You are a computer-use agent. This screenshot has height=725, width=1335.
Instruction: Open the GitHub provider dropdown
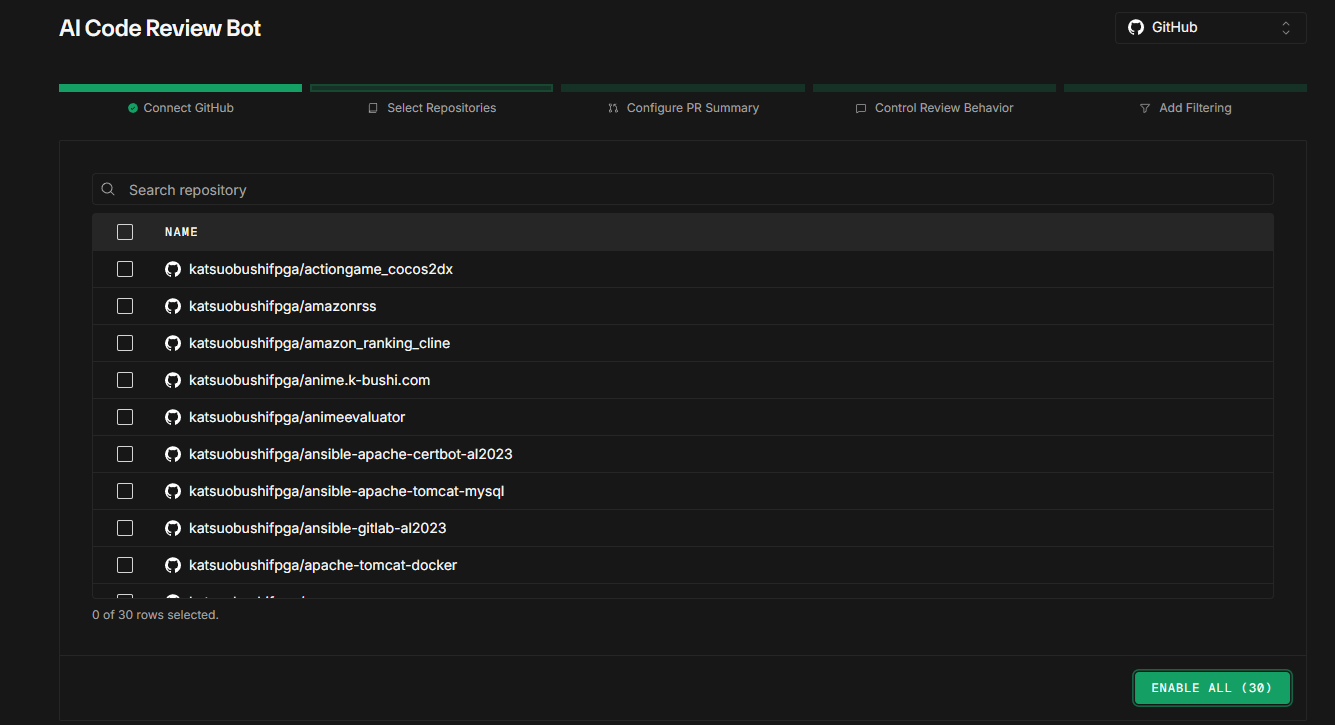1210,28
